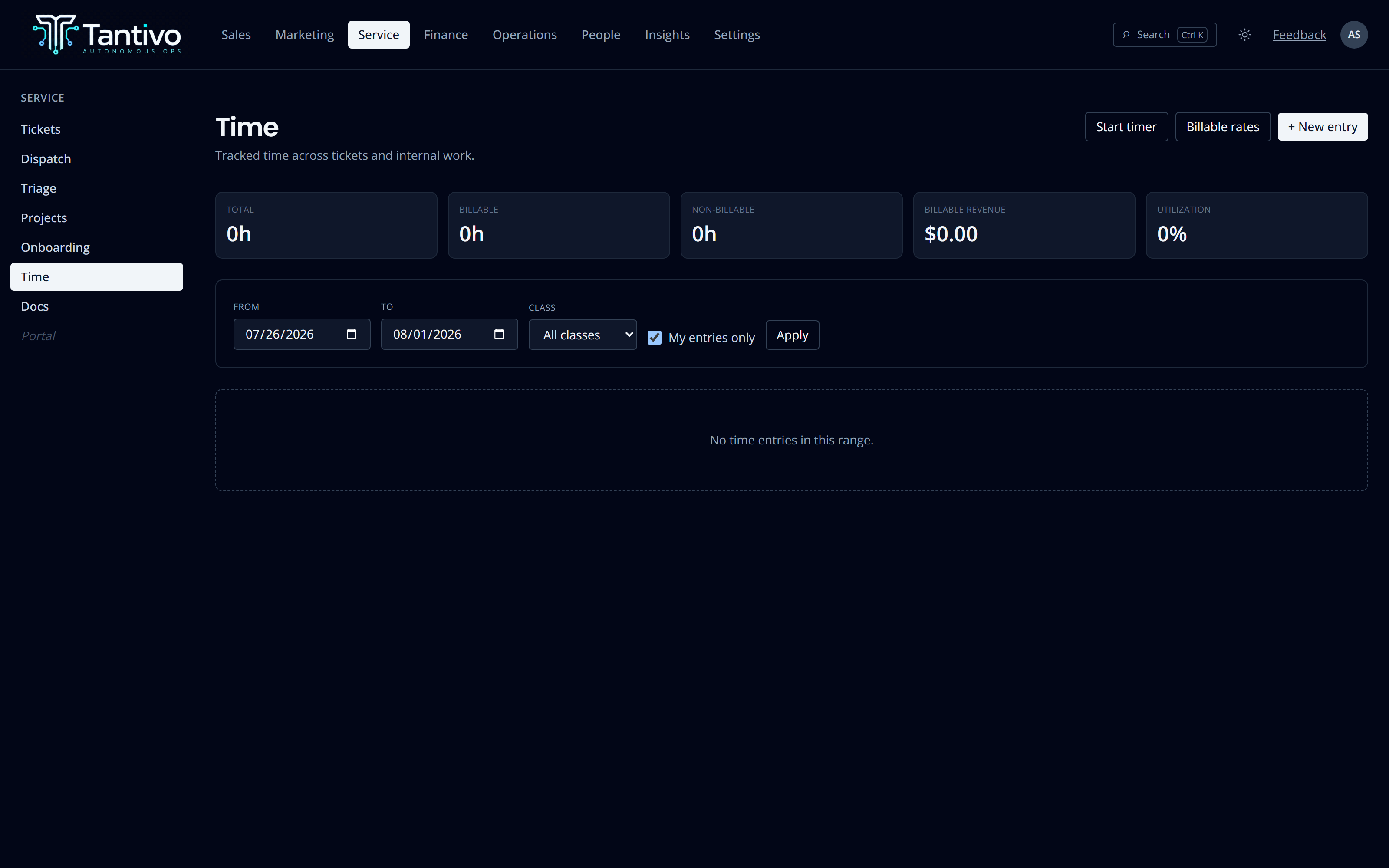This screenshot has height=868, width=1389.
Task: Create a new time entry
Action: click(1323, 127)
